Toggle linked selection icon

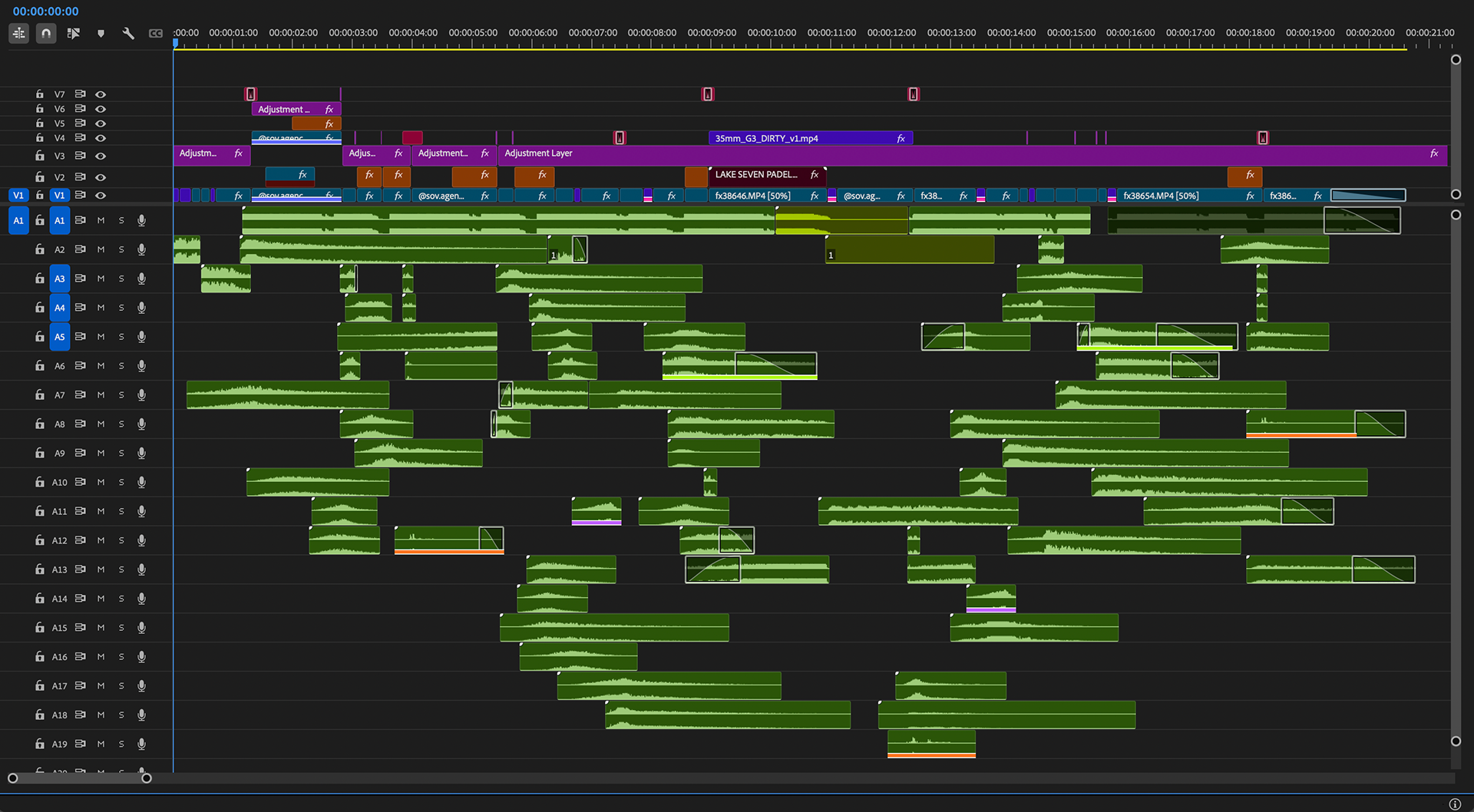tap(74, 33)
